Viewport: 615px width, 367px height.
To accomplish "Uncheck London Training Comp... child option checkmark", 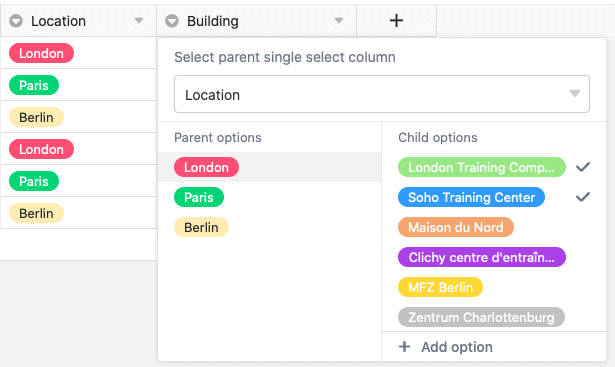I will [x=583, y=167].
